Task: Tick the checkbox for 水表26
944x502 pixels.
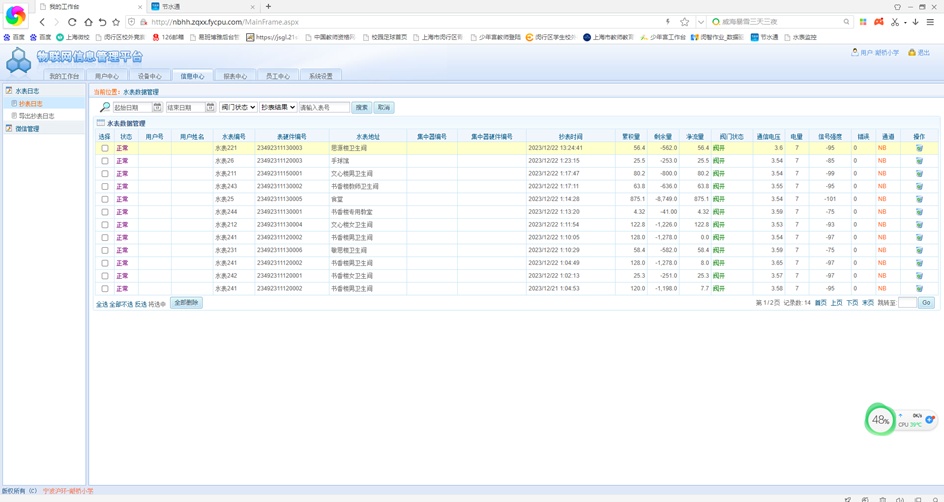Action: (105, 161)
